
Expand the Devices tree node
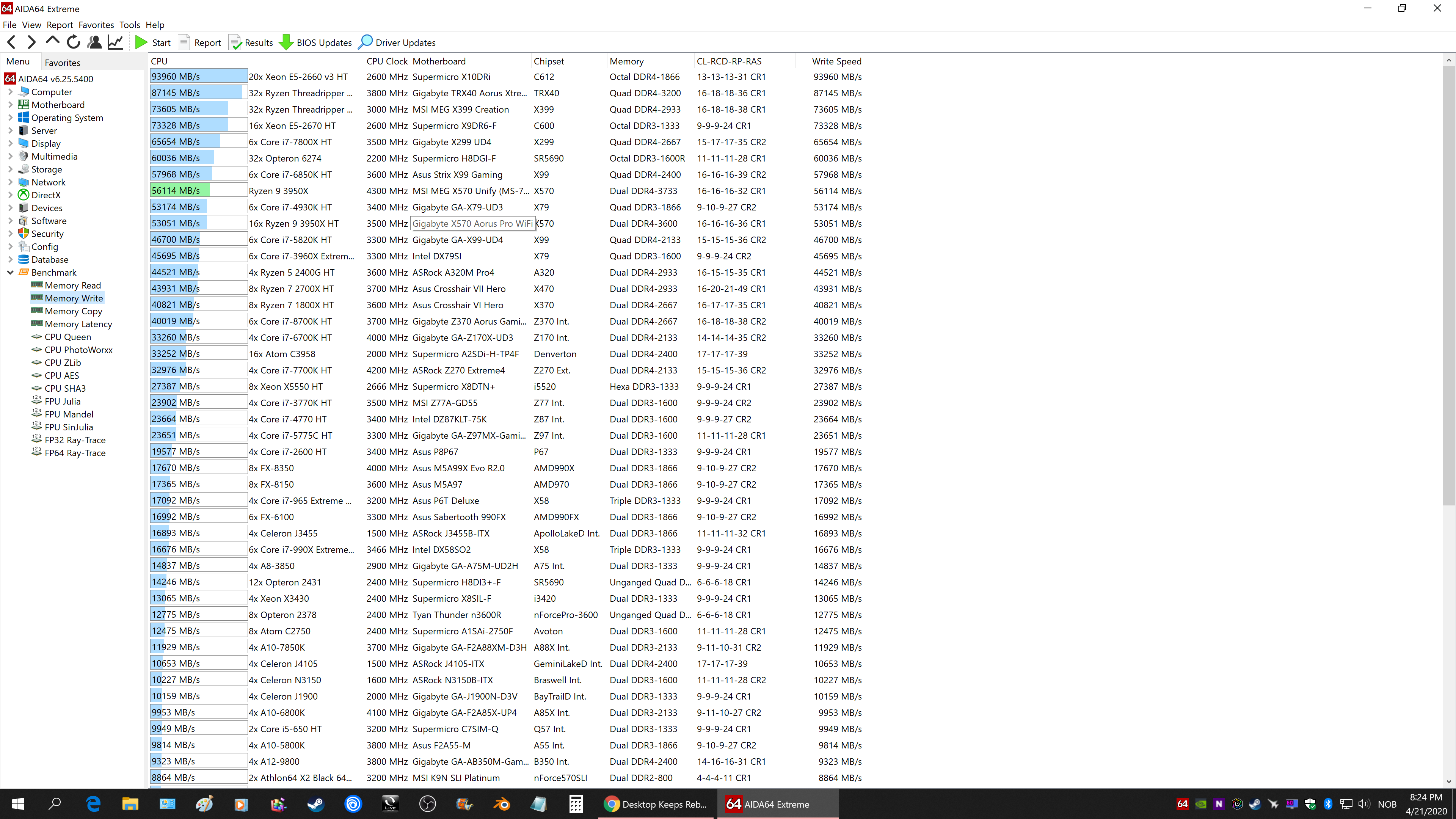coord(10,208)
